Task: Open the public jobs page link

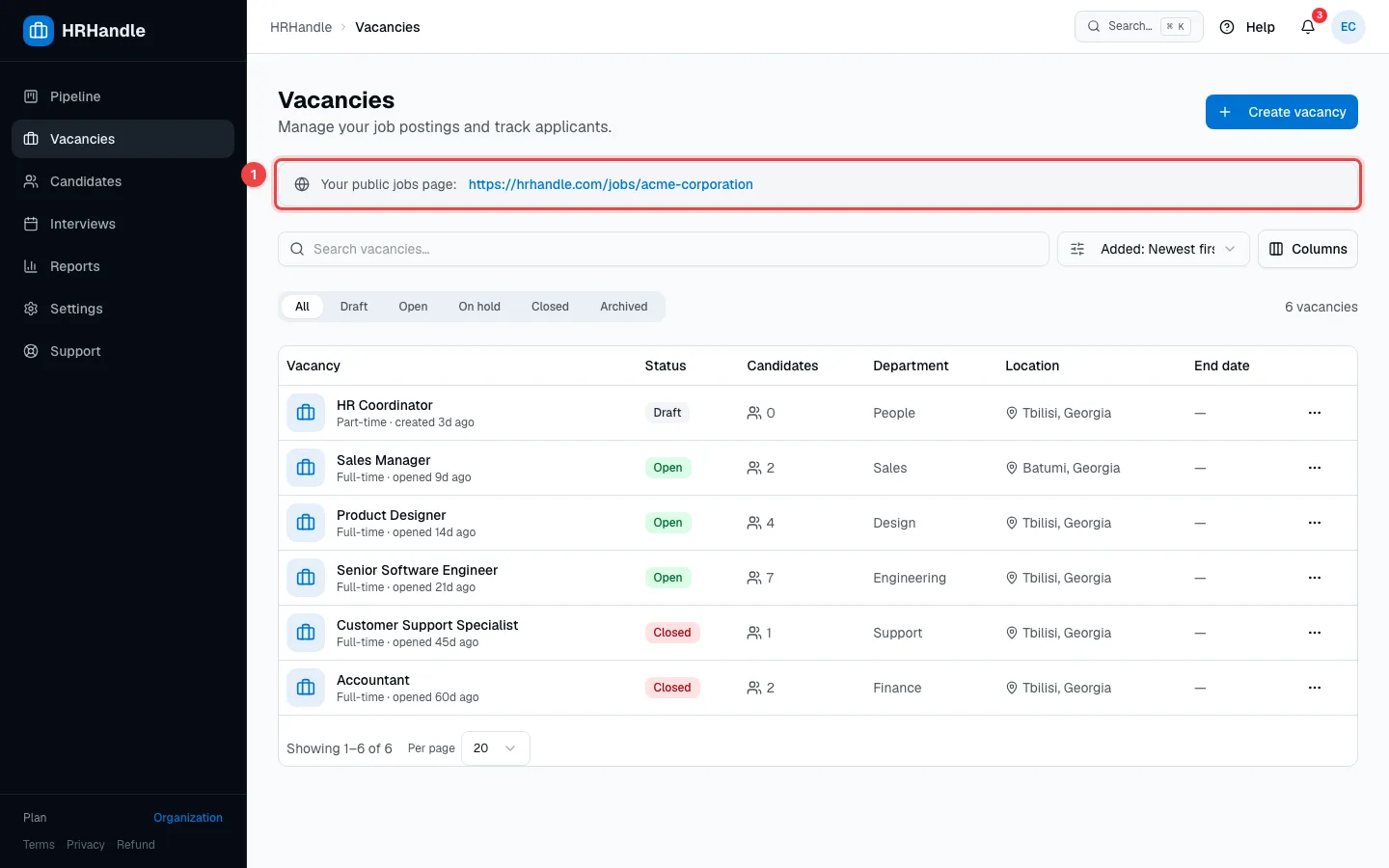Action: pyautogui.click(x=611, y=184)
